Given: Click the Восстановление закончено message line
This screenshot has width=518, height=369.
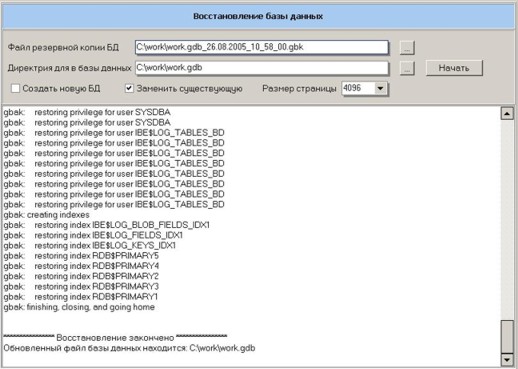Looking at the screenshot, I should tap(115, 337).
